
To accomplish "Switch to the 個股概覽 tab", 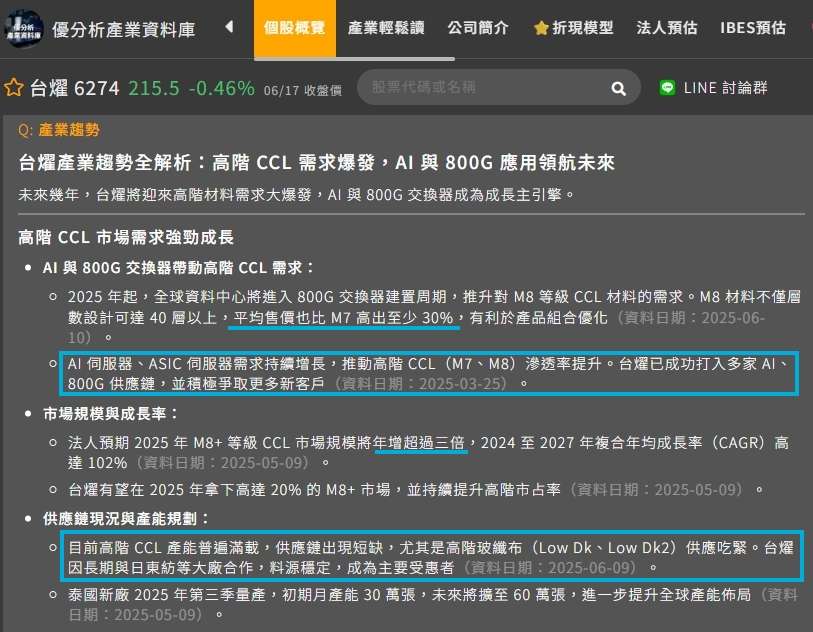I will click(x=295, y=28).
